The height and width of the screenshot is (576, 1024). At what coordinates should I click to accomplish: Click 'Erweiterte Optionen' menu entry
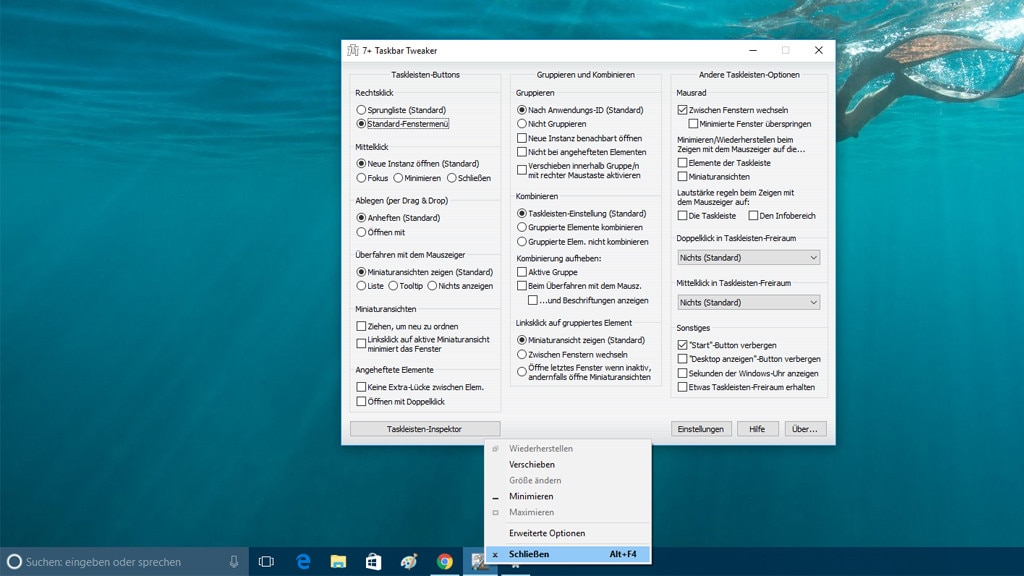click(x=547, y=533)
